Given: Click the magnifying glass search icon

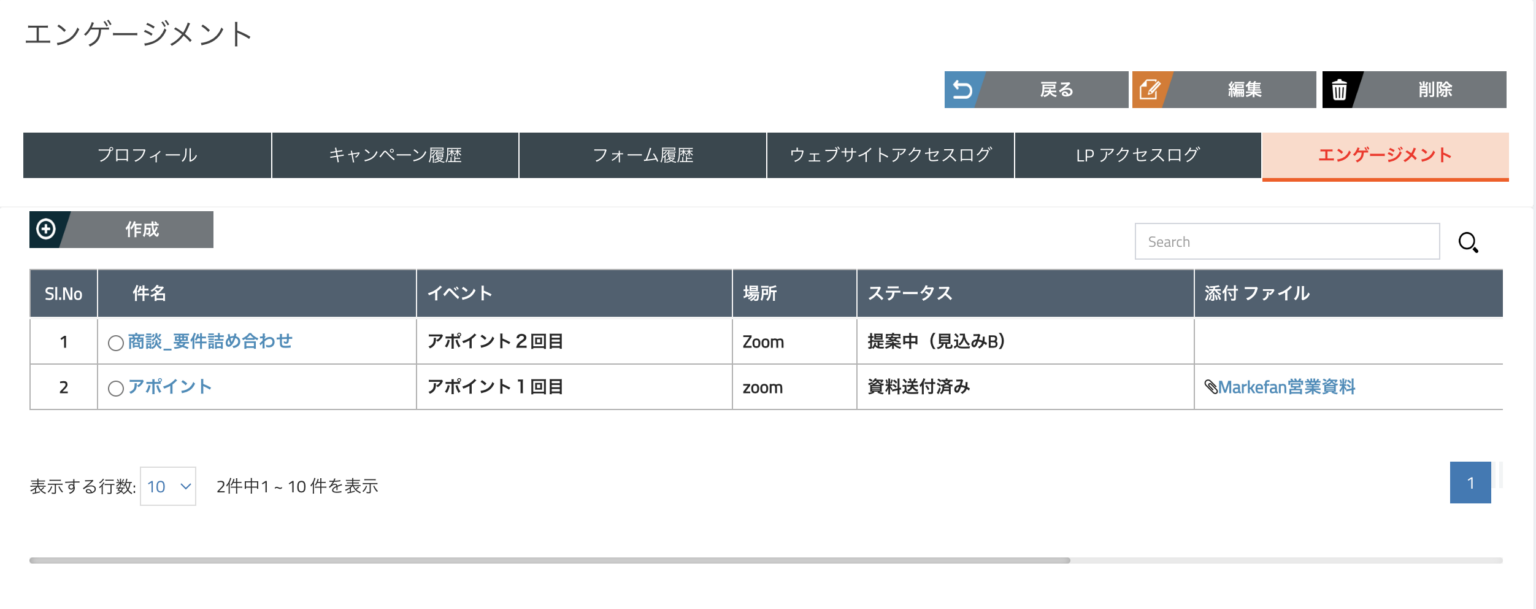Looking at the screenshot, I should pyautogui.click(x=1468, y=242).
